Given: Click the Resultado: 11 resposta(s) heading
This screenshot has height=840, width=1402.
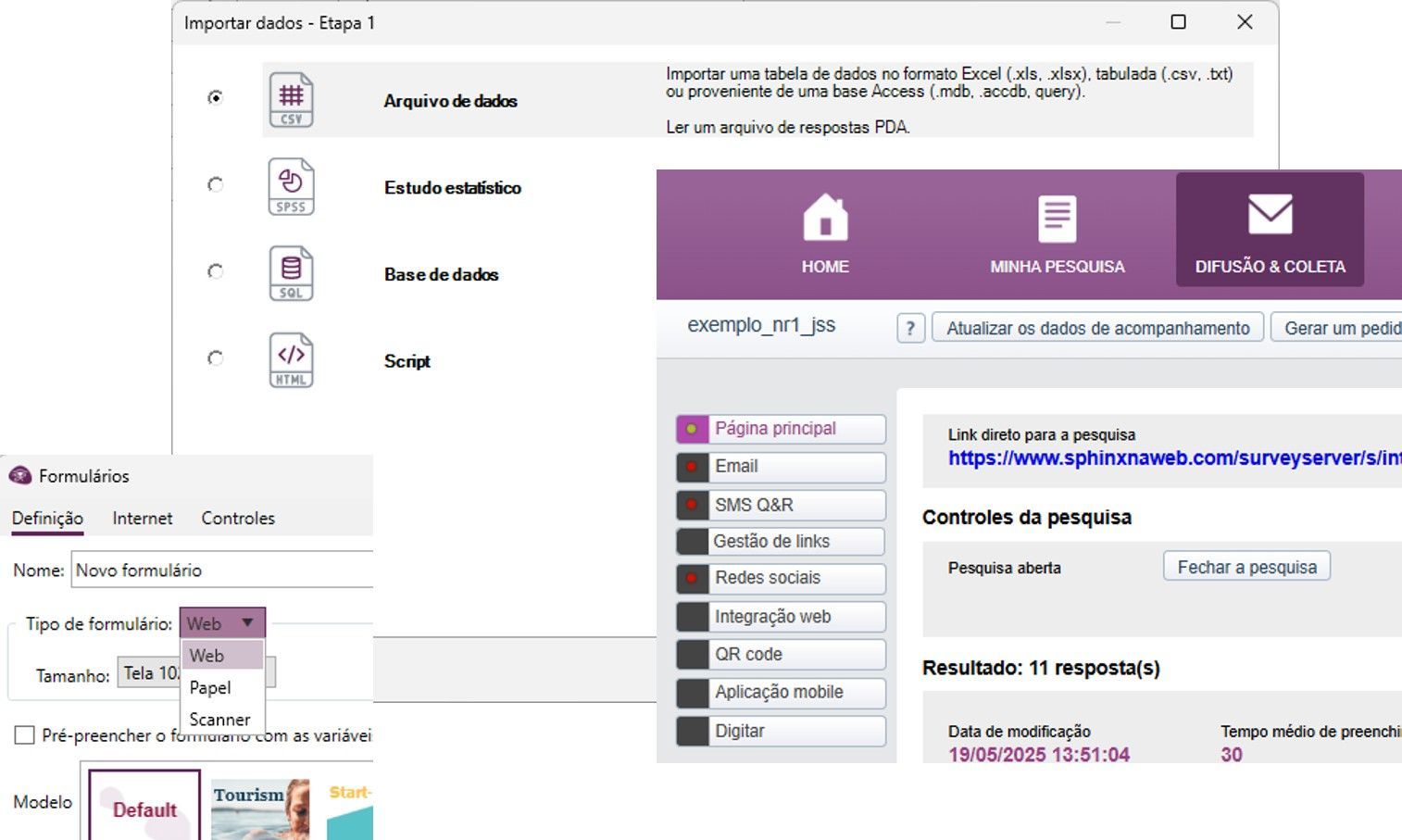Looking at the screenshot, I should click(1041, 668).
